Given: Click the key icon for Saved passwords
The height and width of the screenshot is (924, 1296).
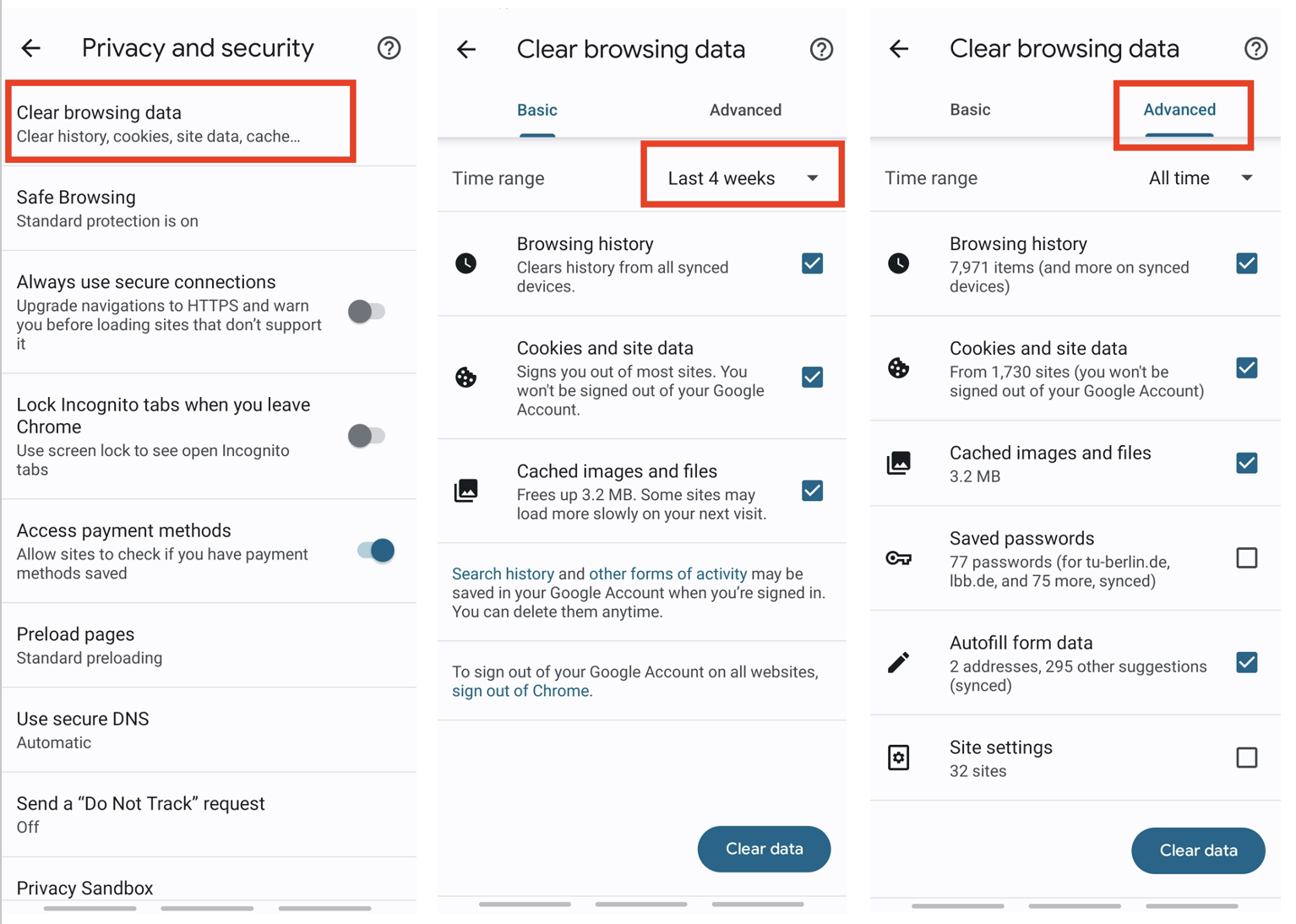Looking at the screenshot, I should 898,557.
